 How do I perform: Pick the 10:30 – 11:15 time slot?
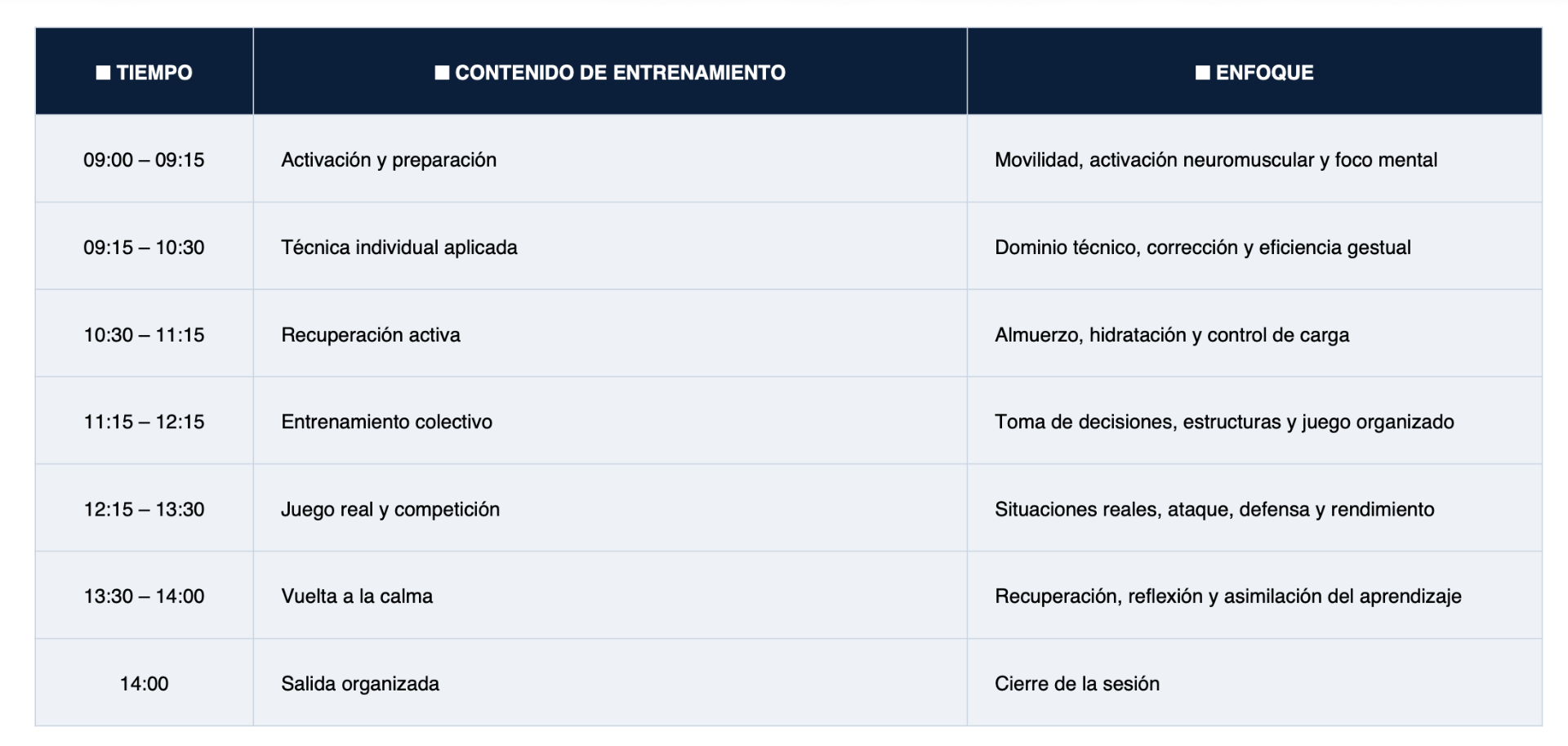[x=144, y=335]
